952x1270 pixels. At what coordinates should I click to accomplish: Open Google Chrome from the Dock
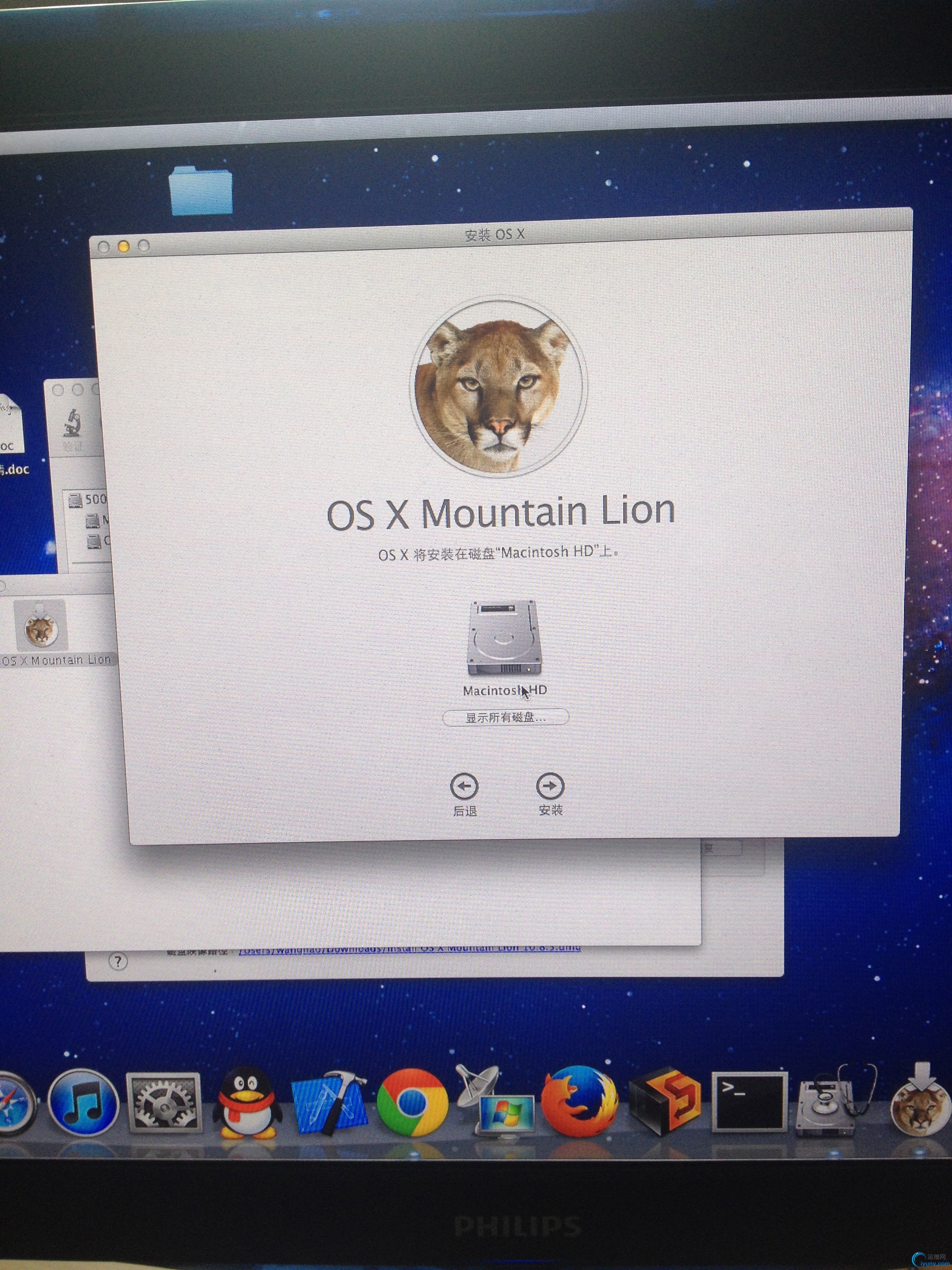(x=412, y=1103)
